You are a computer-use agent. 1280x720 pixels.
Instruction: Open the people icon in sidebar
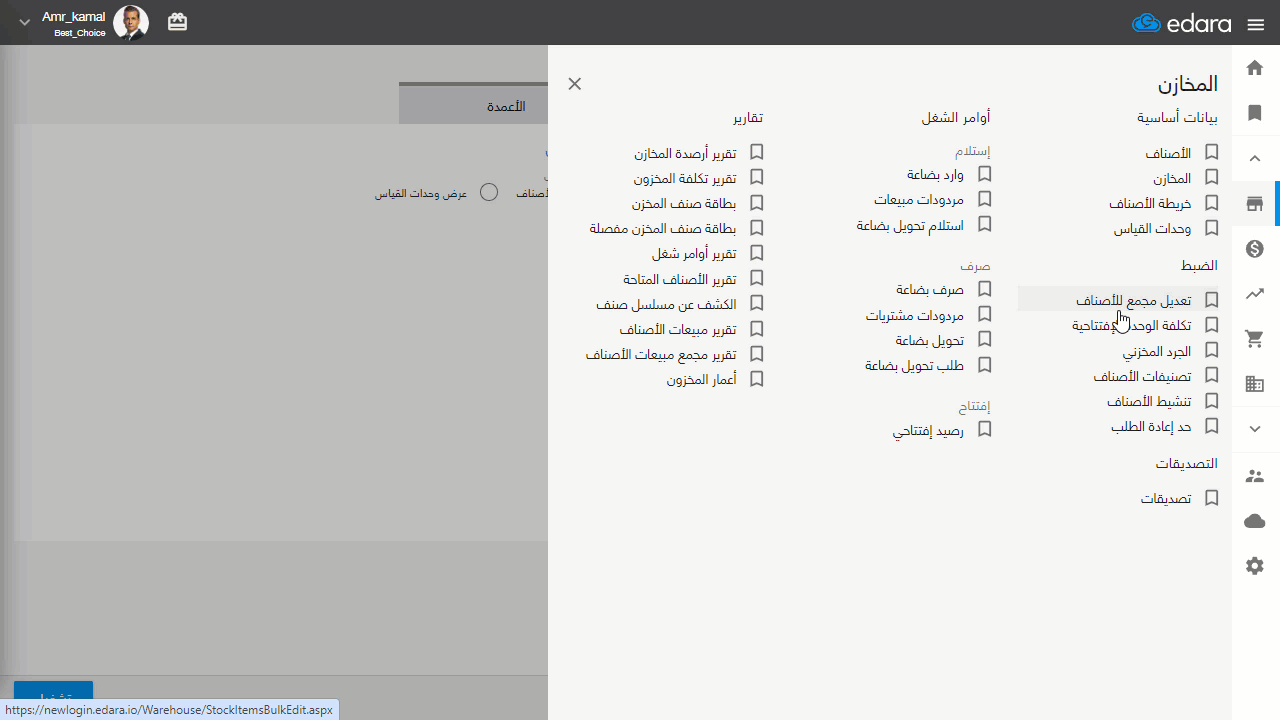point(1255,476)
